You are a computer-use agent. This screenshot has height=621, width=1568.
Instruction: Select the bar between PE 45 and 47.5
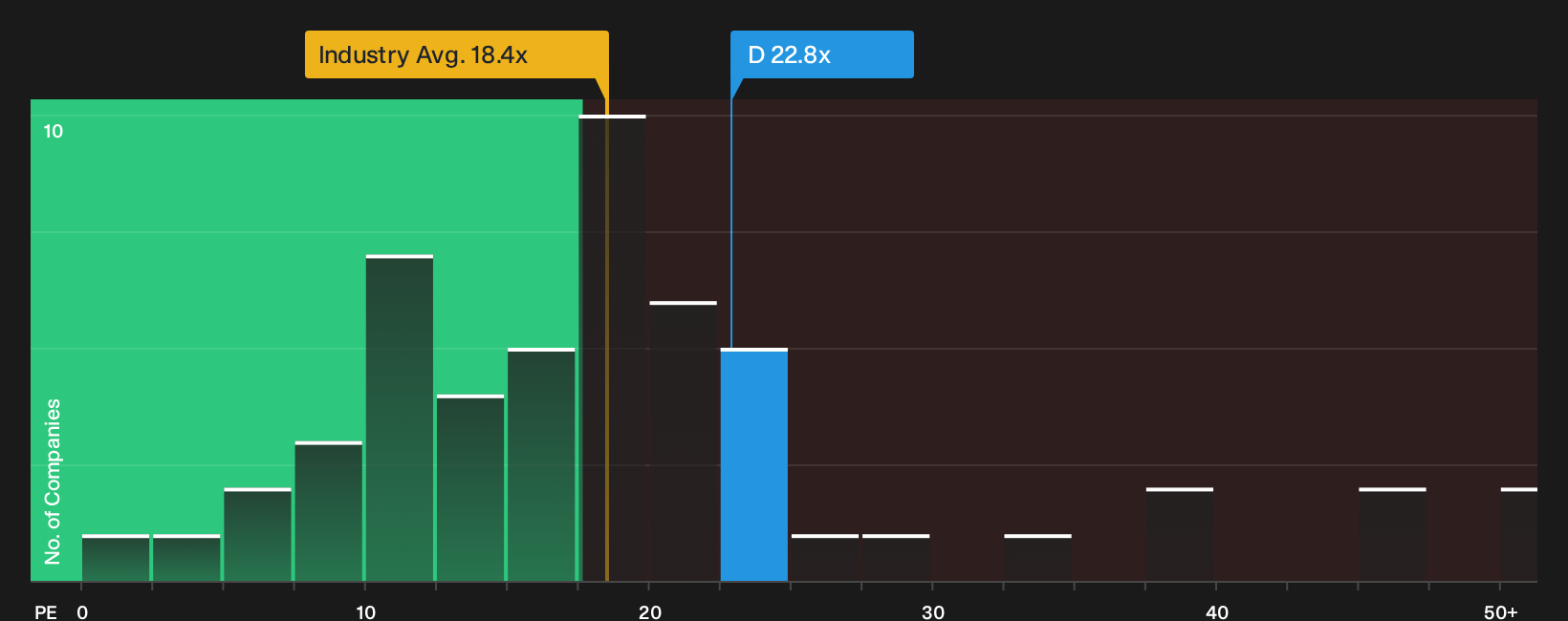1392,535
